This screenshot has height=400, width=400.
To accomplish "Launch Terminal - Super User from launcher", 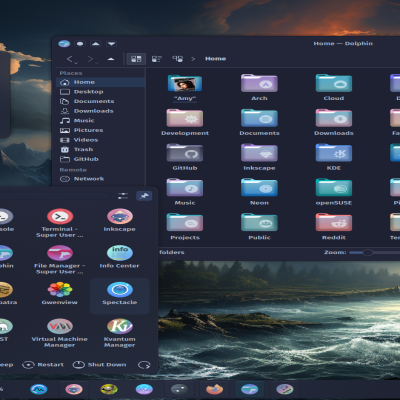I will tap(60, 223).
